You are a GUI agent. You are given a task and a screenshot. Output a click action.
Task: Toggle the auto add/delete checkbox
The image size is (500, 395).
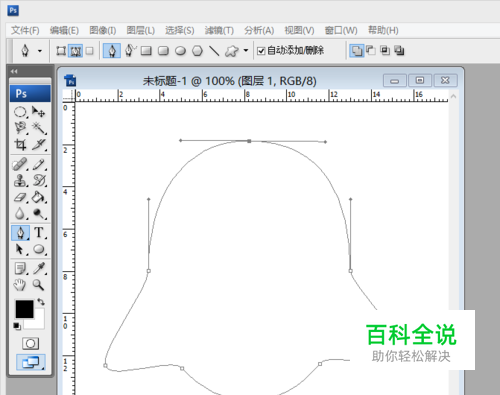click(261, 51)
